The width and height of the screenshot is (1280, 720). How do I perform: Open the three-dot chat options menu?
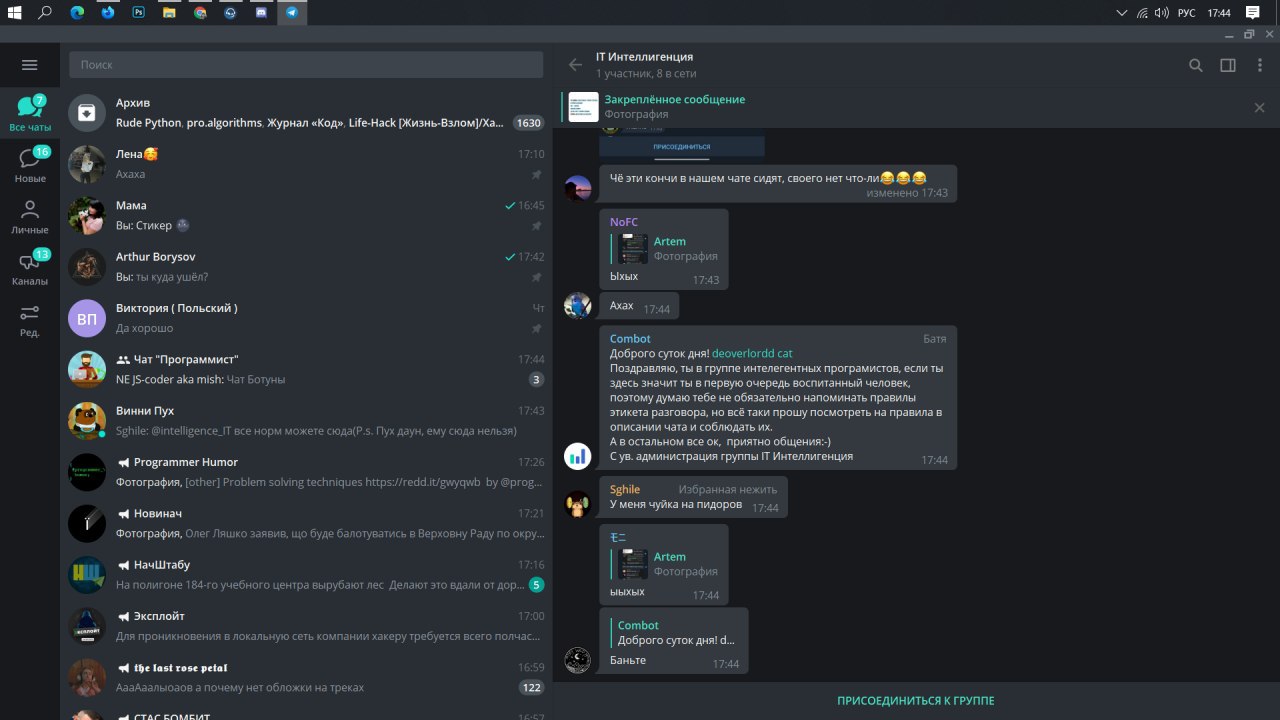click(1260, 65)
